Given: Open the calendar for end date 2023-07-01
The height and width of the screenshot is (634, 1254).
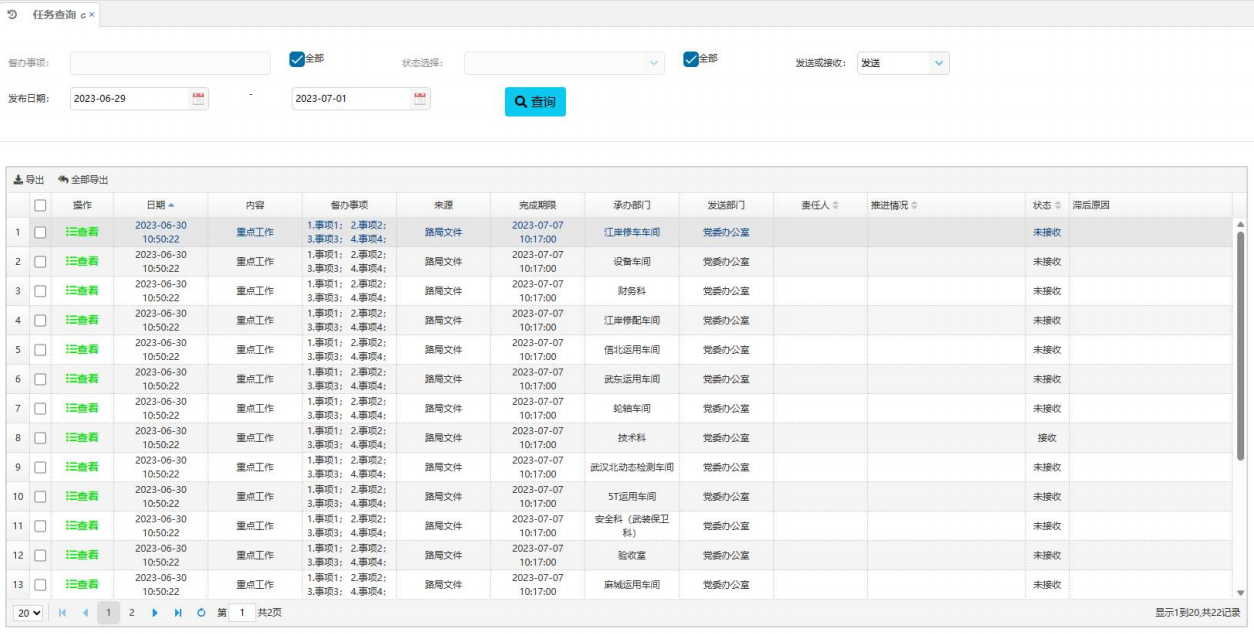Looking at the screenshot, I should 420,99.
